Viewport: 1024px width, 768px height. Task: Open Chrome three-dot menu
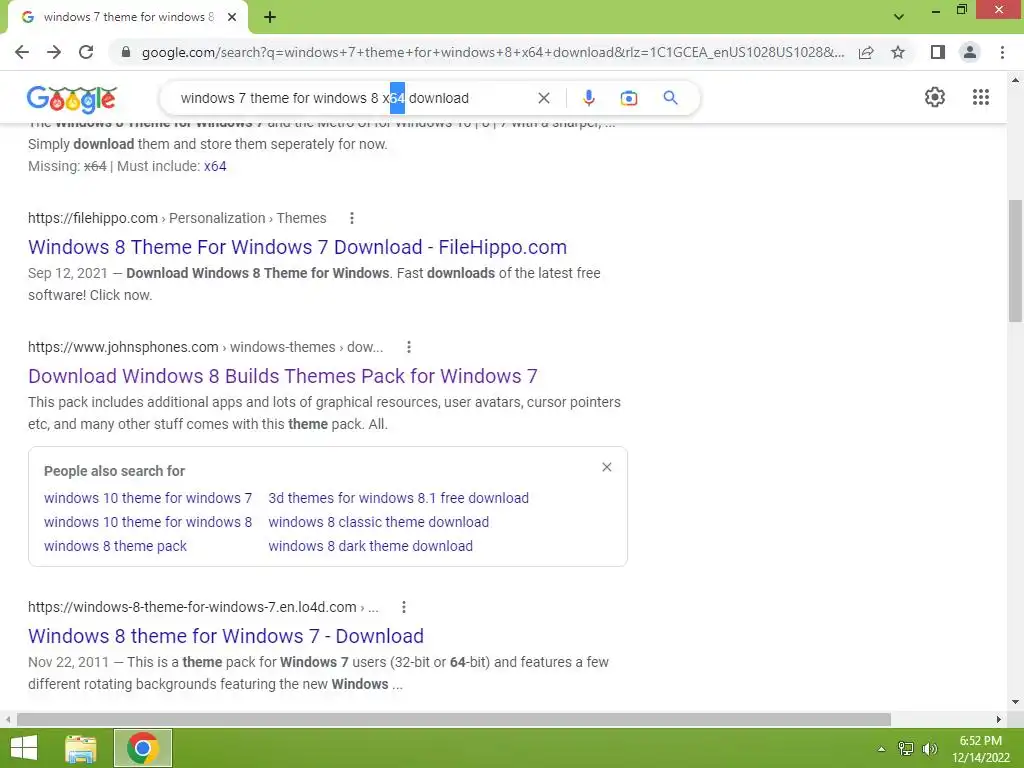[1002, 52]
